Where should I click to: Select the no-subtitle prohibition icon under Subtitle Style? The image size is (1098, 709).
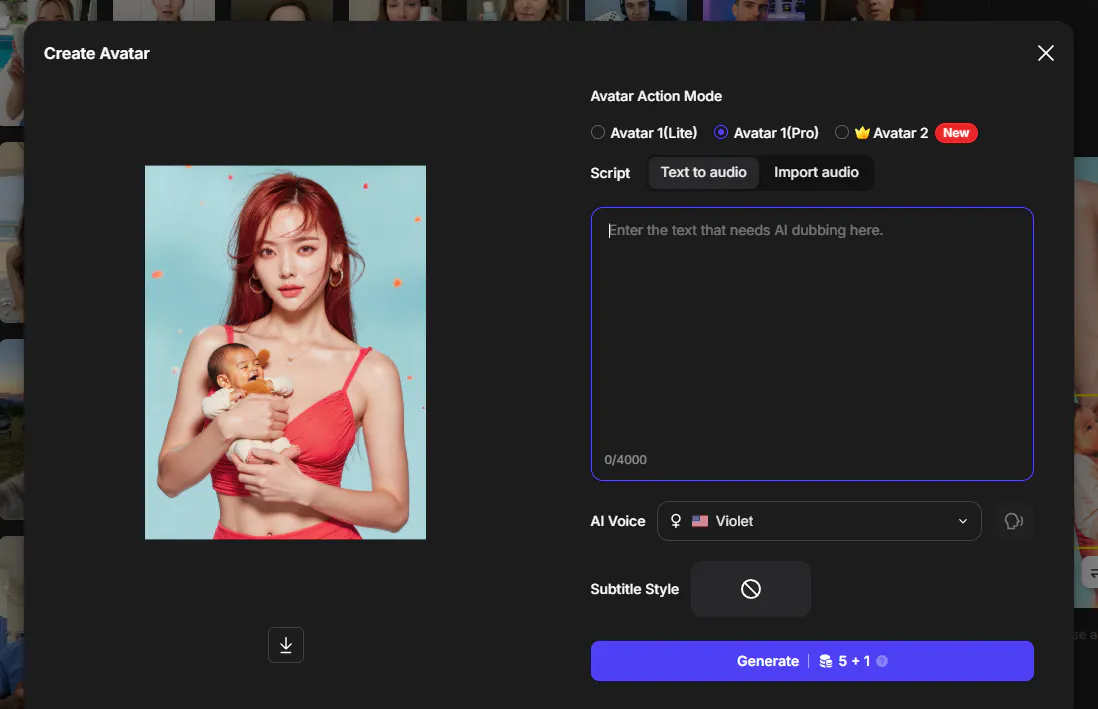pyautogui.click(x=751, y=589)
